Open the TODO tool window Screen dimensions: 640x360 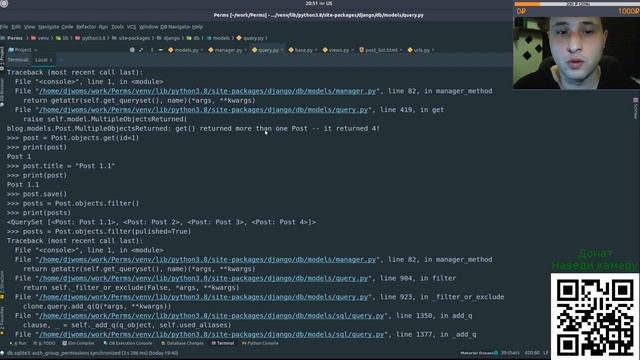(44, 343)
